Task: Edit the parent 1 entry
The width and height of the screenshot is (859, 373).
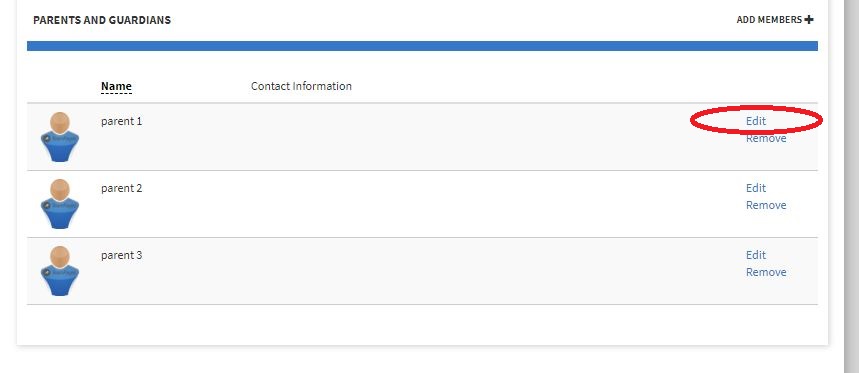Action: (x=756, y=121)
